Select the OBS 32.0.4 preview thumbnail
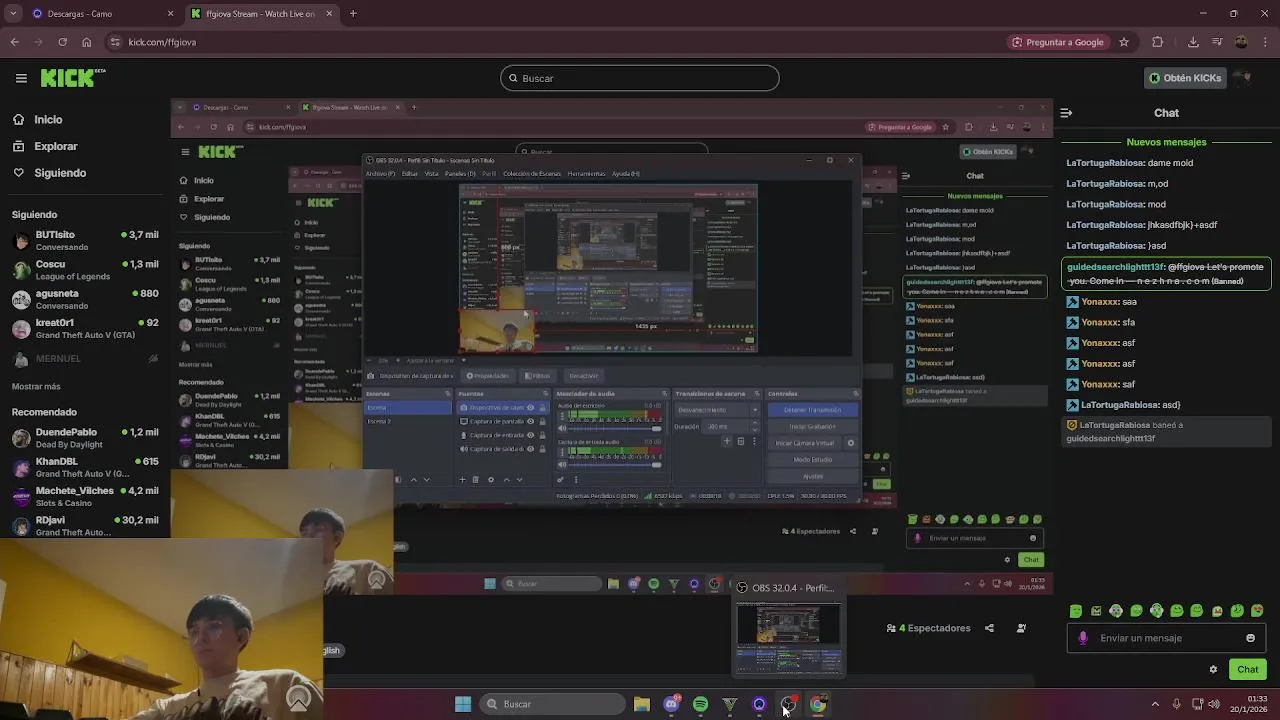Image resolution: width=1280 pixels, height=720 pixels. point(789,628)
